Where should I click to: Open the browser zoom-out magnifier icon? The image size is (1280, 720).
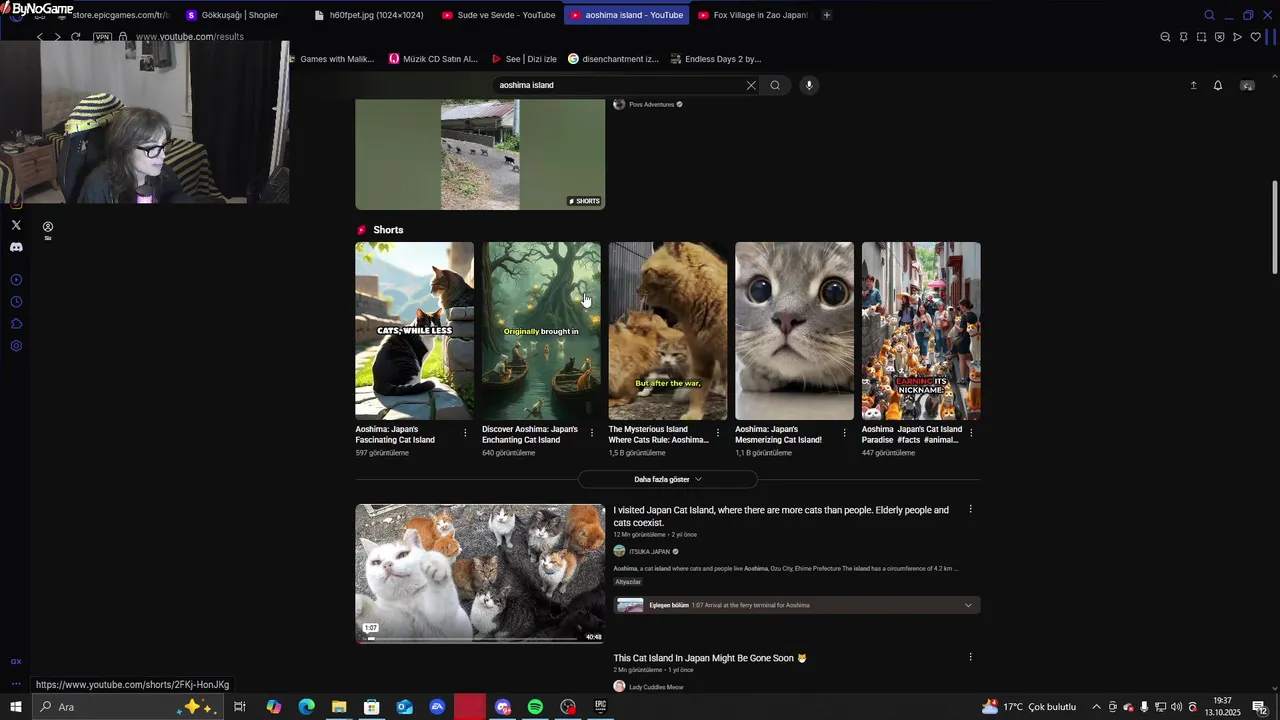[x=1165, y=37]
